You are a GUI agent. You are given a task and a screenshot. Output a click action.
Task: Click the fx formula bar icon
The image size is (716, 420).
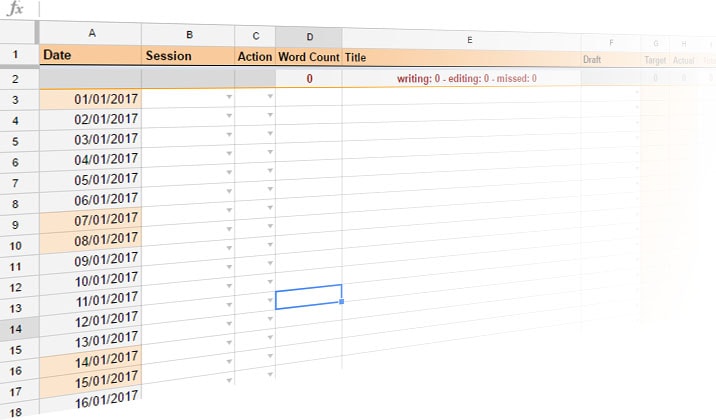tap(15, 8)
